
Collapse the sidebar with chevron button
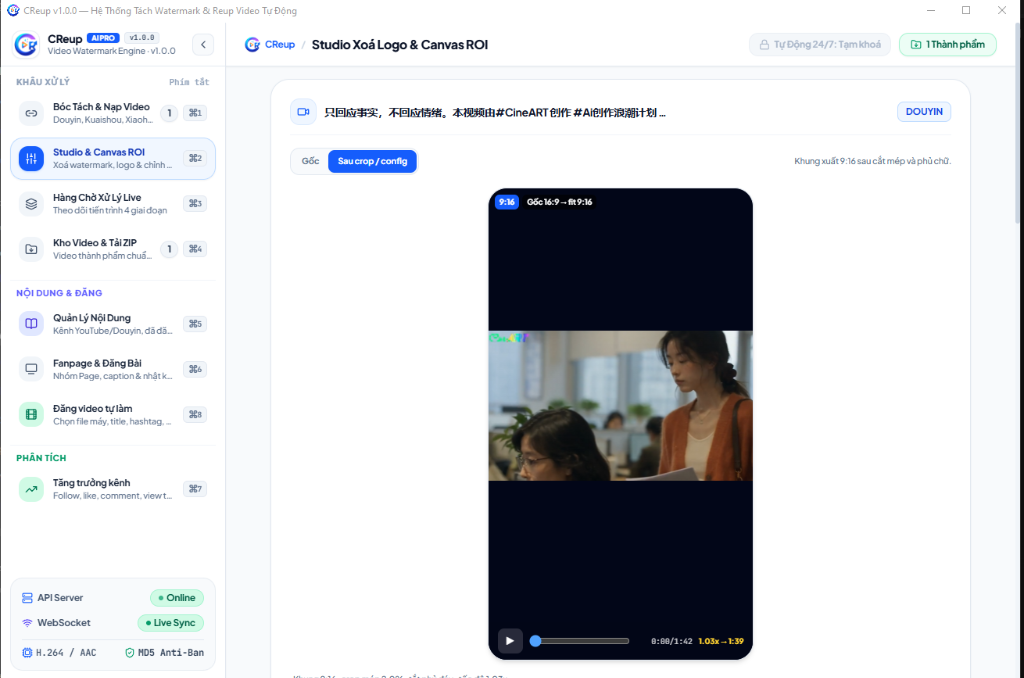click(203, 44)
